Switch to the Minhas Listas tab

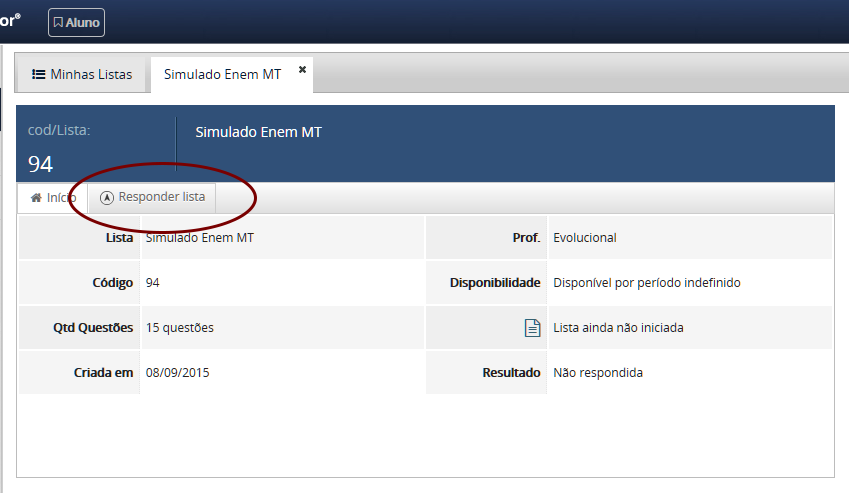tap(82, 74)
